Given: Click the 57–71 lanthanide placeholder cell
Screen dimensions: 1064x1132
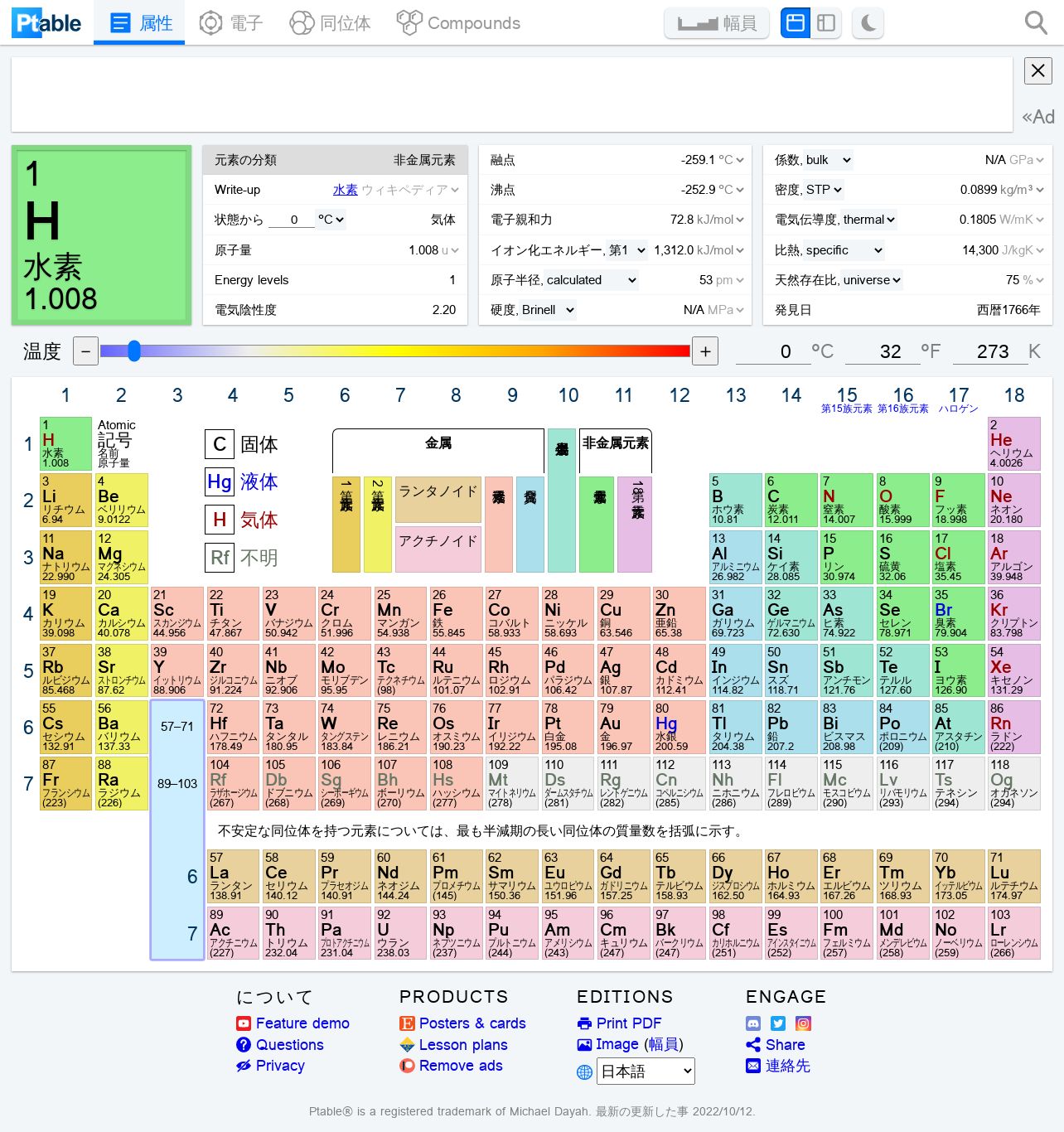Looking at the screenshot, I should coord(177,727).
